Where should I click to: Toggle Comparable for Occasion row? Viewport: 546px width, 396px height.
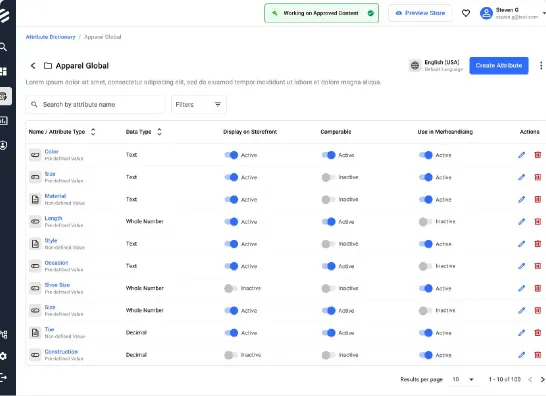(x=328, y=266)
